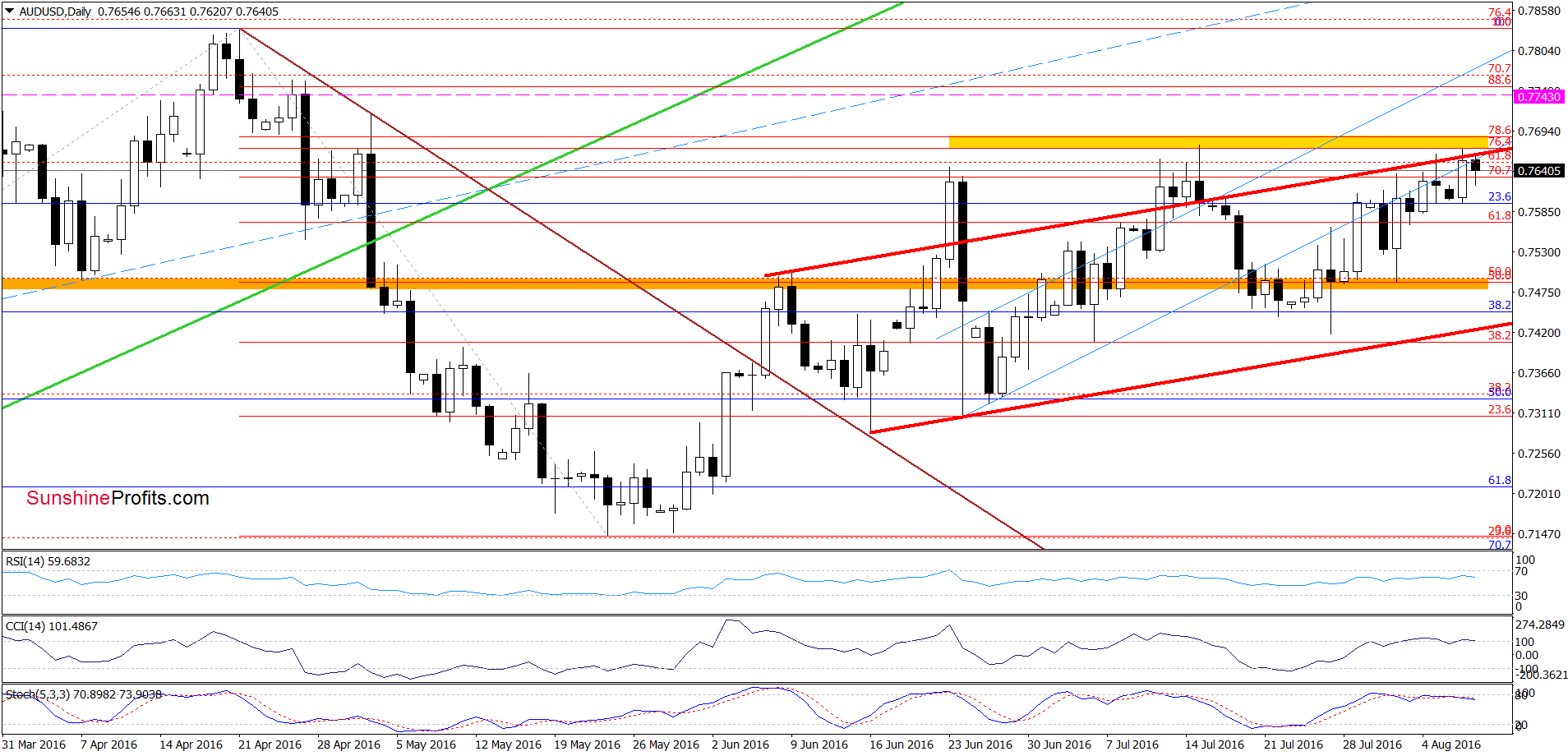Screen dimensions: 1568x756
Task: Click the 23 Jun 2016 date label
Action: [980, 744]
